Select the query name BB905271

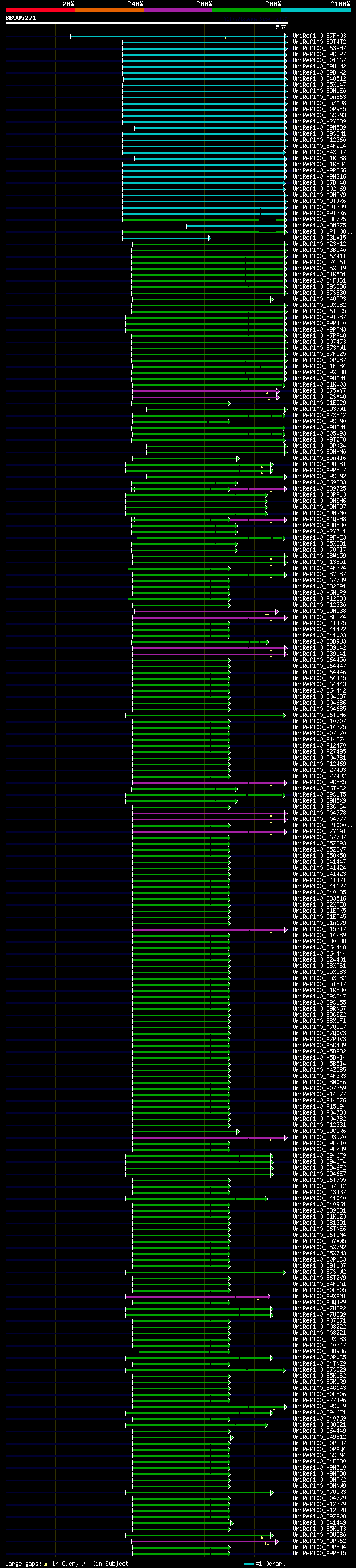point(21,18)
